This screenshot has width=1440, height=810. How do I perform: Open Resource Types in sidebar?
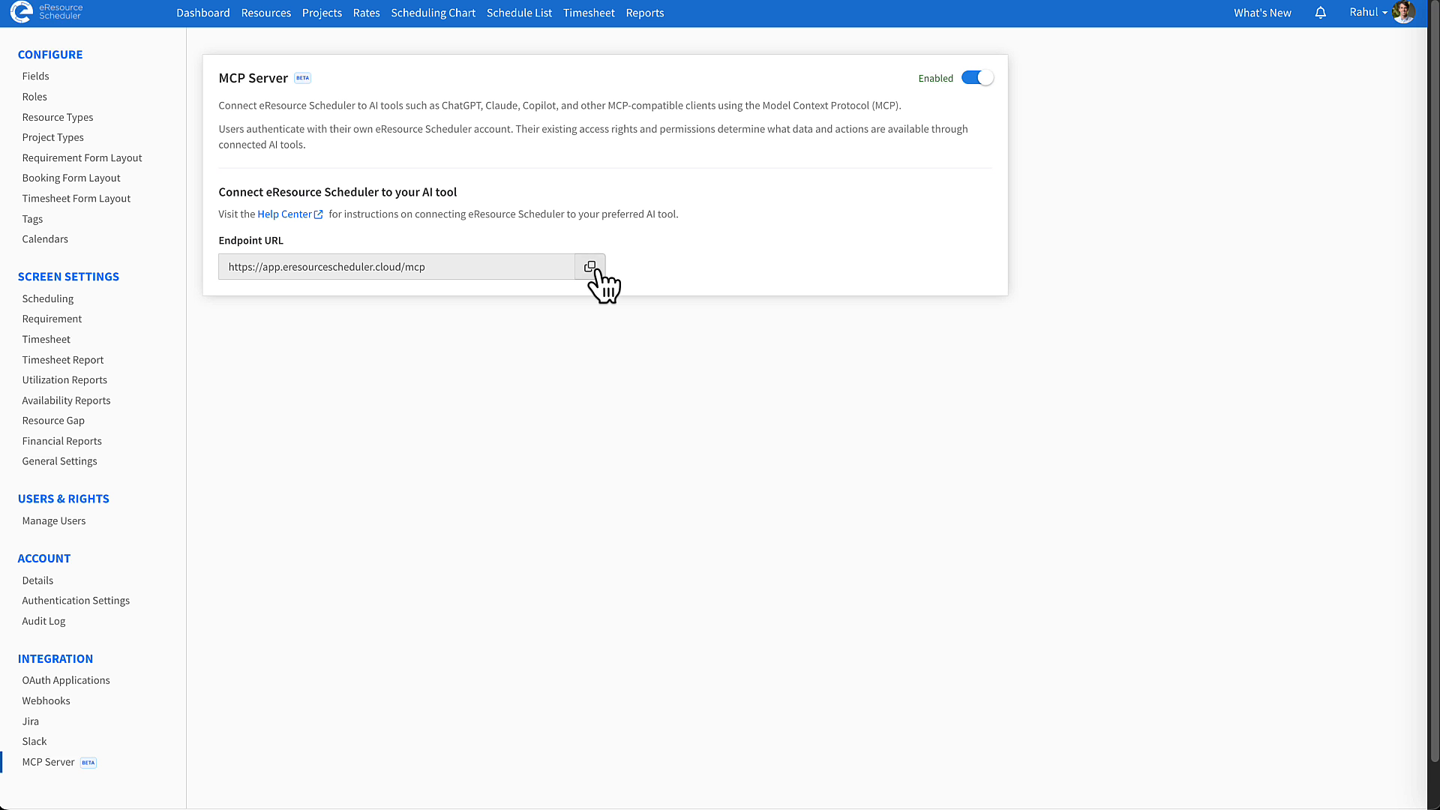click(58, 117)
